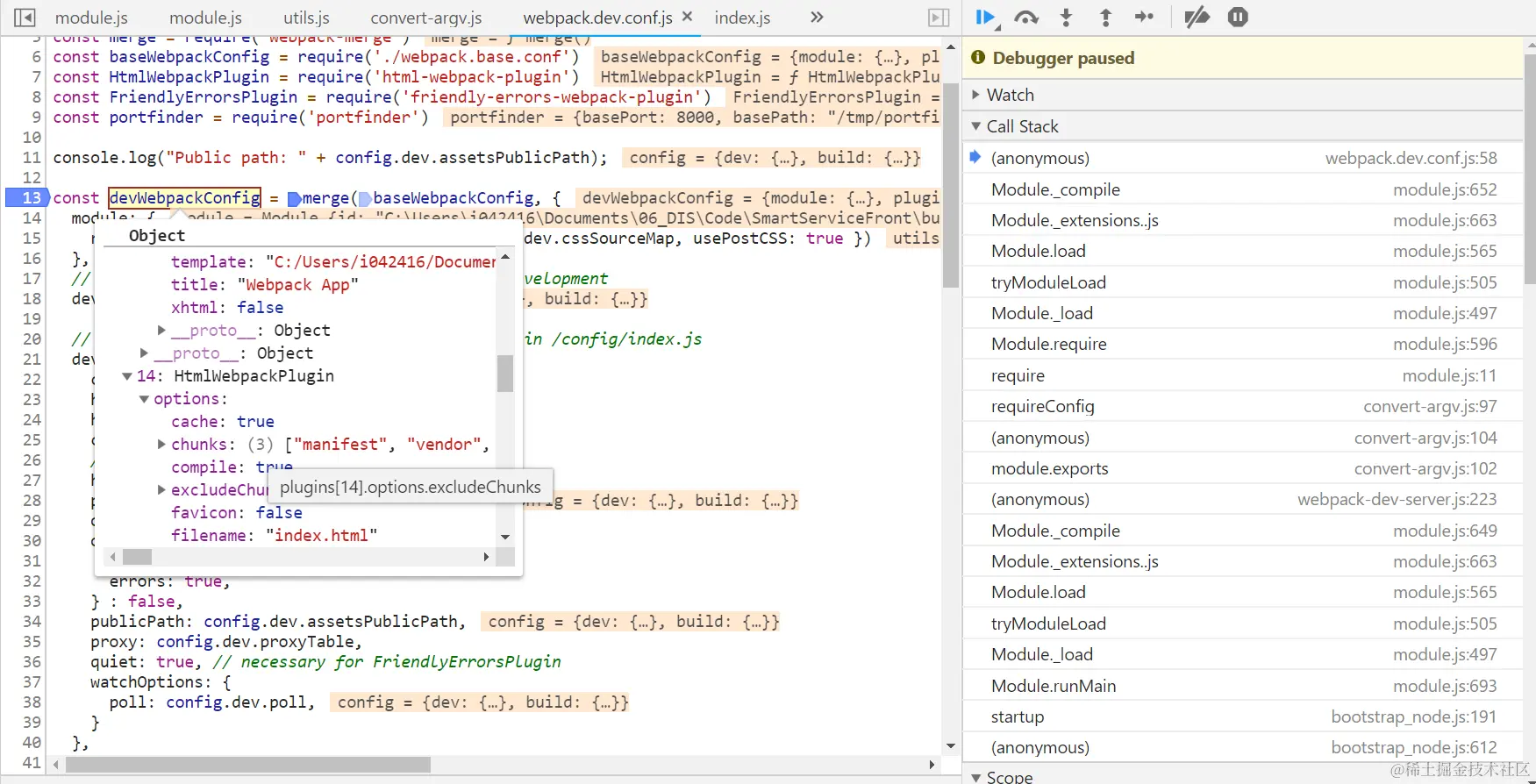The width and height of the screenshot is (1536, 784).
Task: Resume script execution
Action: (986, 18)
